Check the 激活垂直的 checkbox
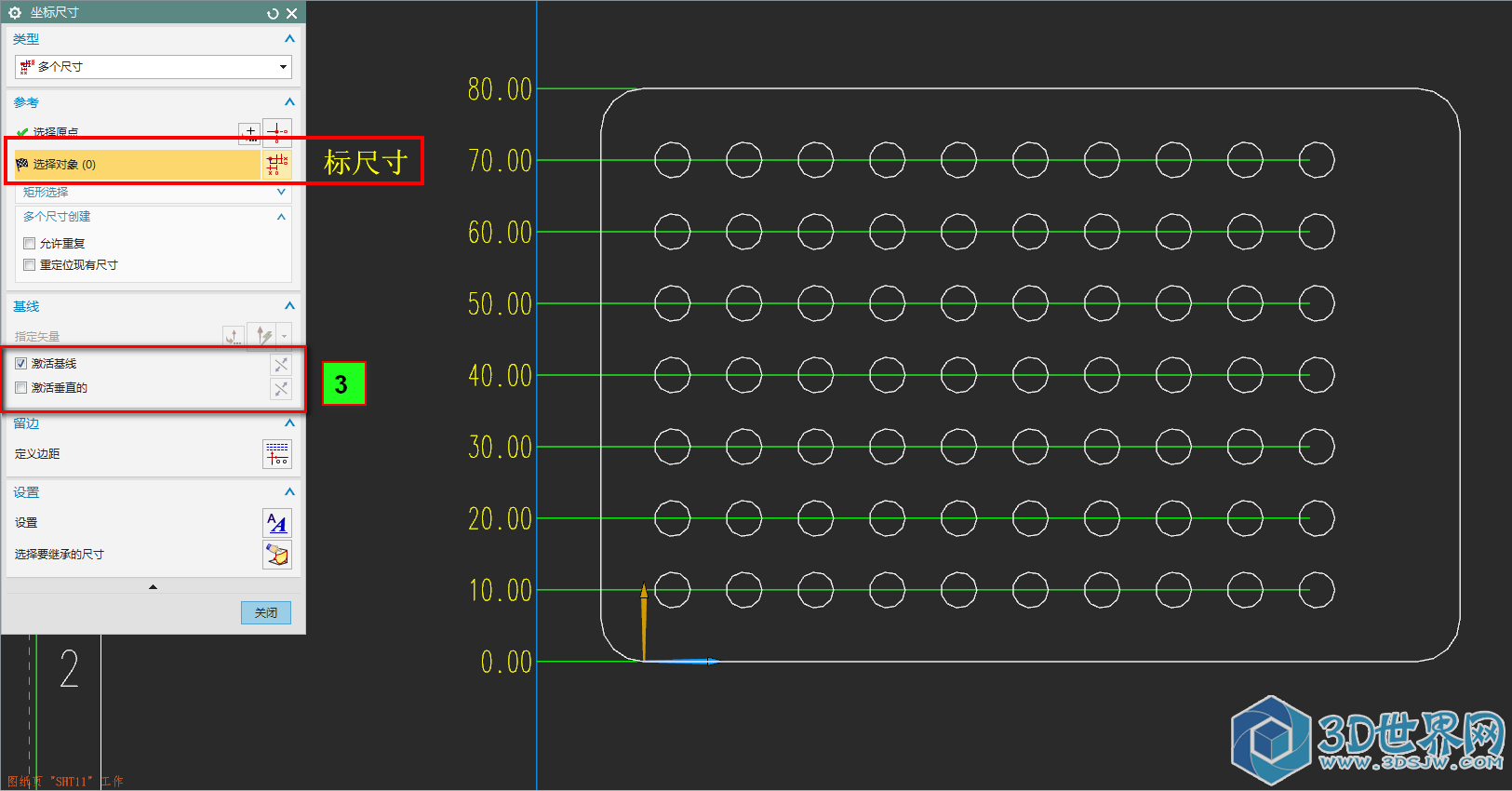Viewport: 1512px width, 791px height. point(21,388)
